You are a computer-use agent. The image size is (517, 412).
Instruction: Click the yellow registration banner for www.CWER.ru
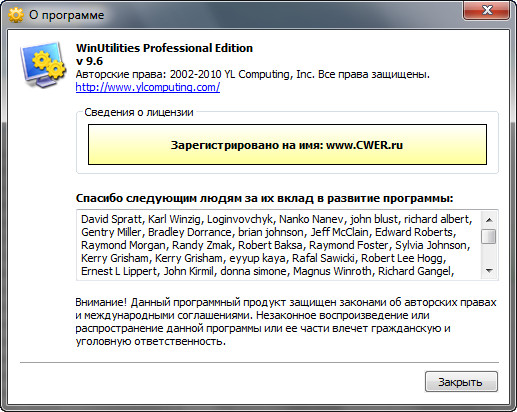287,145
